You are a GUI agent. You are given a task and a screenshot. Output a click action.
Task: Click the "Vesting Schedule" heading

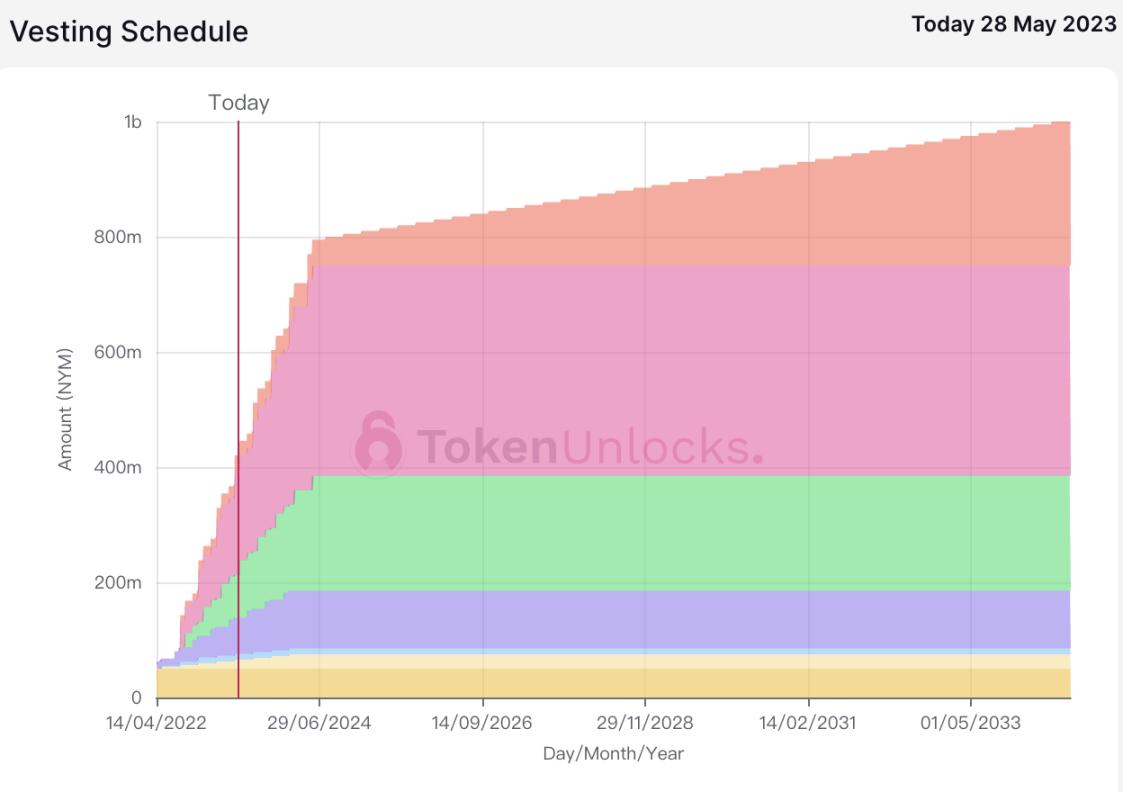(129, 31)
